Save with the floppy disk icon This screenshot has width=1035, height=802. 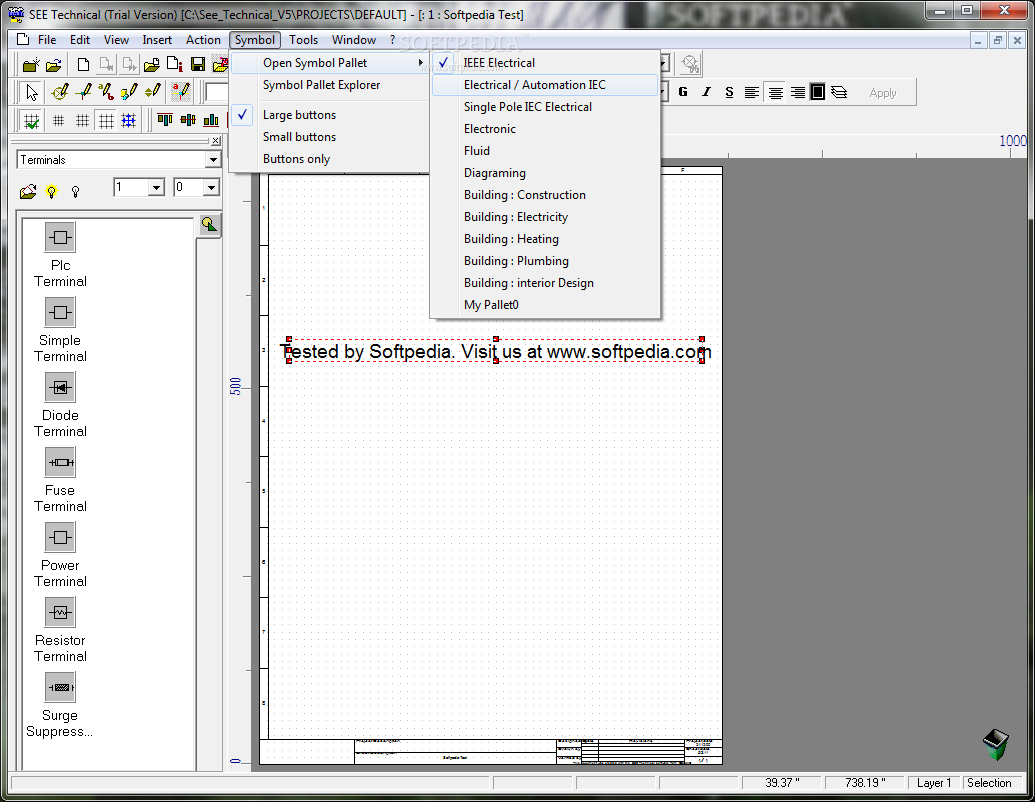coord(197,65)
